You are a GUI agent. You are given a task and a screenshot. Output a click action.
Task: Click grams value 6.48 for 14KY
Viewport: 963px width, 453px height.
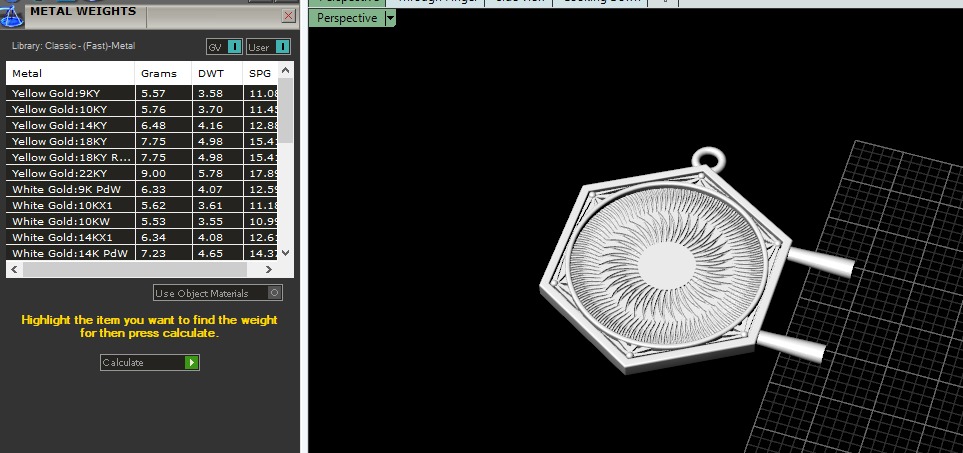[153, 125]
